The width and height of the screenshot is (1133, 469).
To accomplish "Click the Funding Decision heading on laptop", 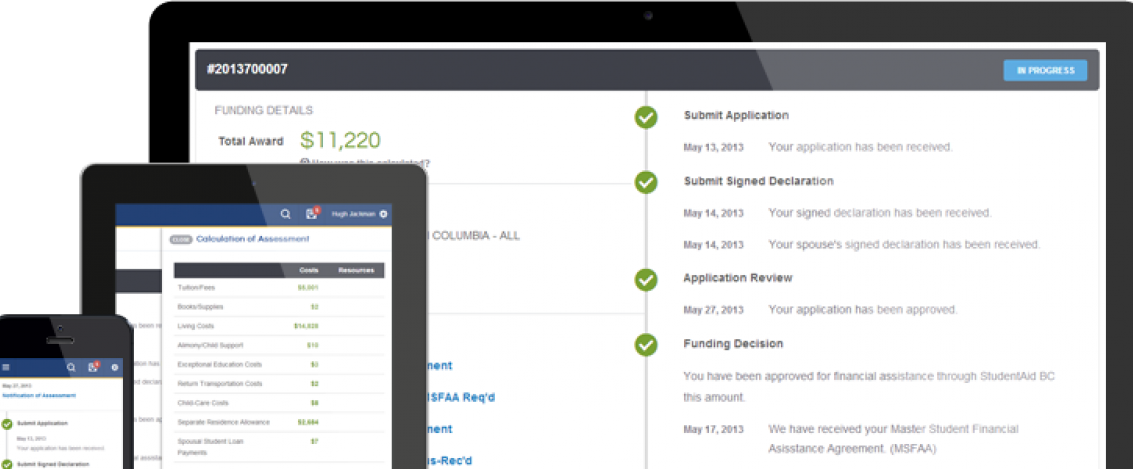I will pyautogui.click(x=733, y=343).
